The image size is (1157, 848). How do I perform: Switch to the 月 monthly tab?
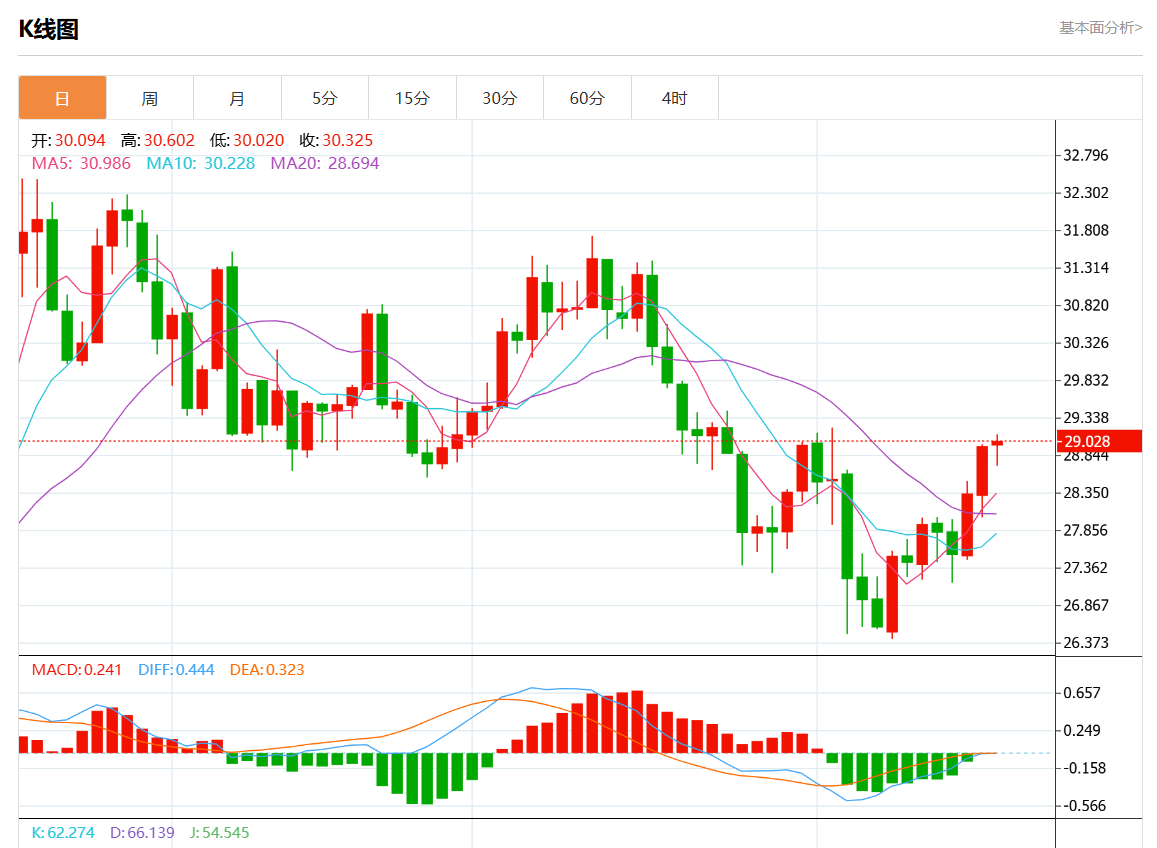(x=238, y=98)
